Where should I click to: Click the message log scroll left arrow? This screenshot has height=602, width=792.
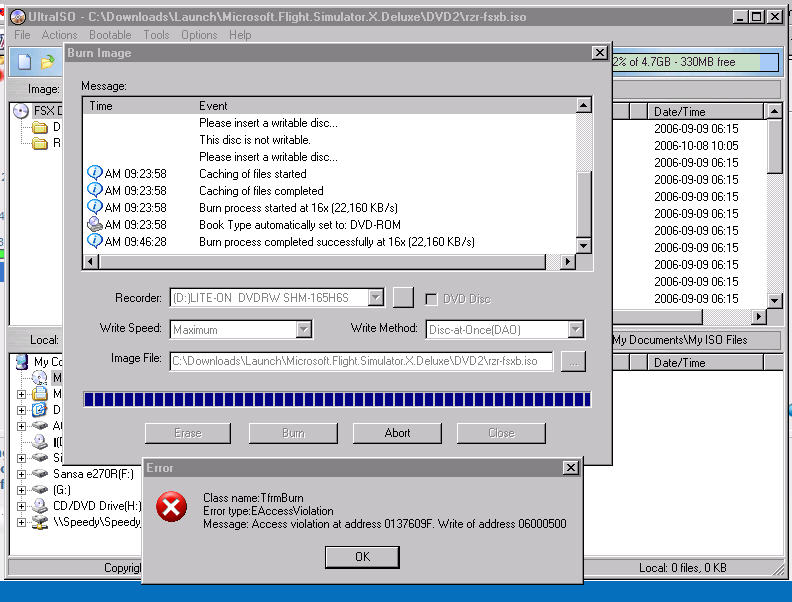pos(91,262)
